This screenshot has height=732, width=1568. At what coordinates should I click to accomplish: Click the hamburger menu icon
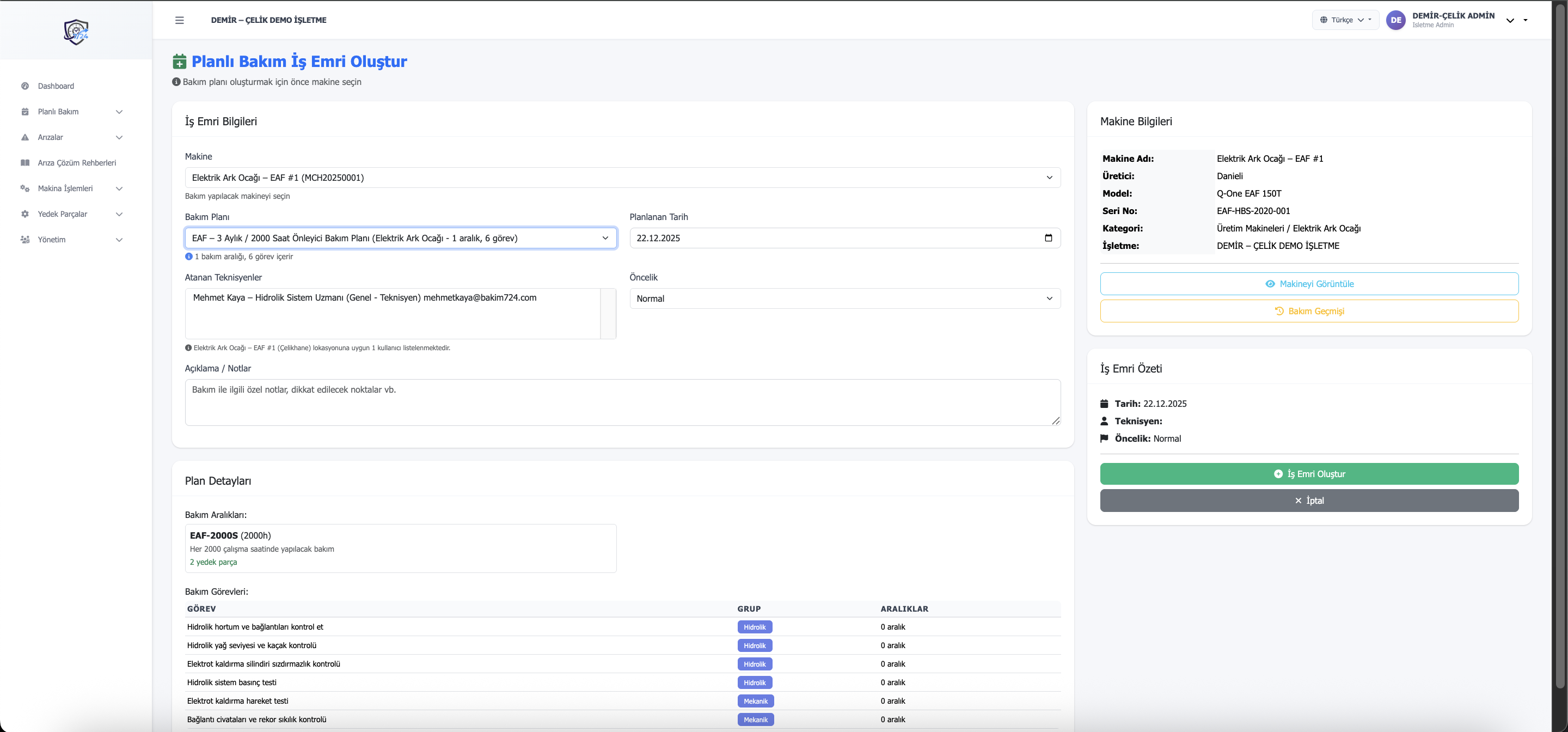pos(179,20)
